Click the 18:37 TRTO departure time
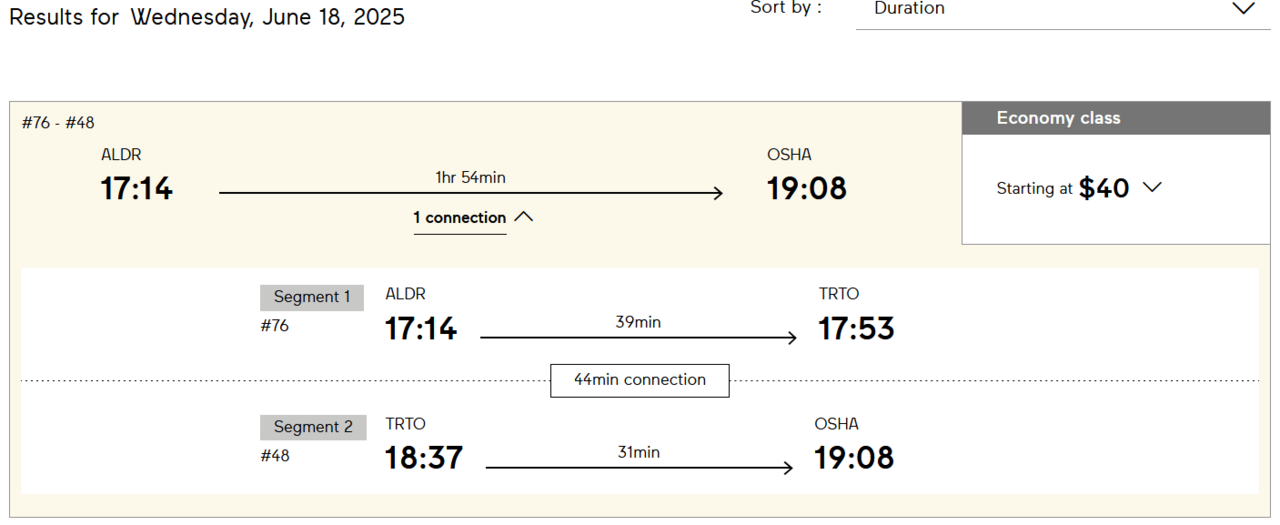This screenshot has height=525, width=1280. (x=424, y=458)
